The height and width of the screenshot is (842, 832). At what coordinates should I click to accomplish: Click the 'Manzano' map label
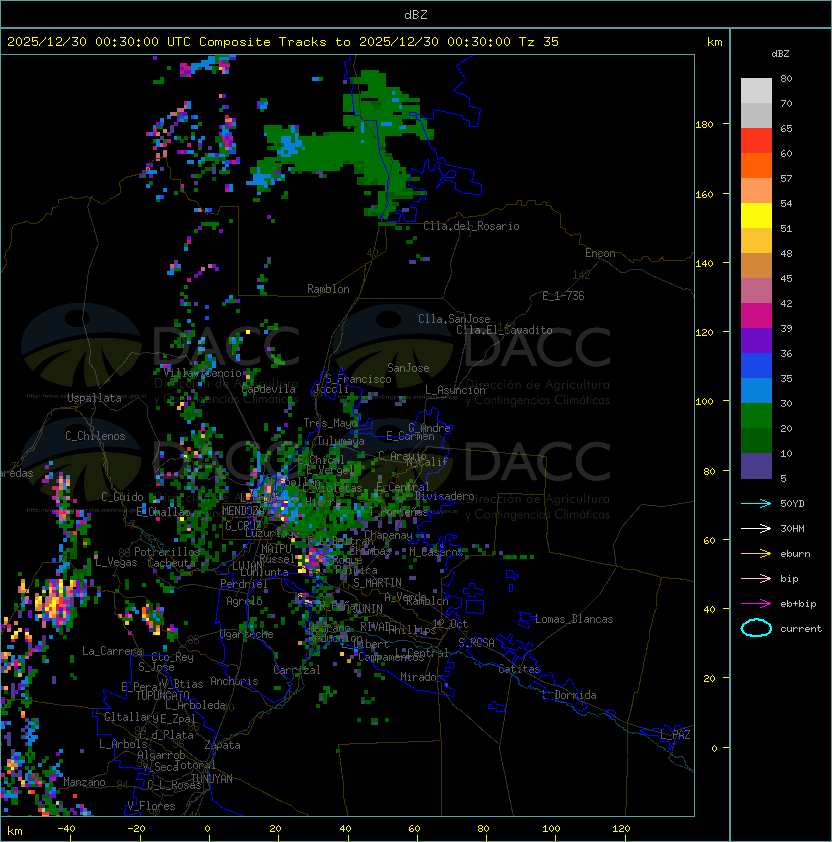pos(84,782)
